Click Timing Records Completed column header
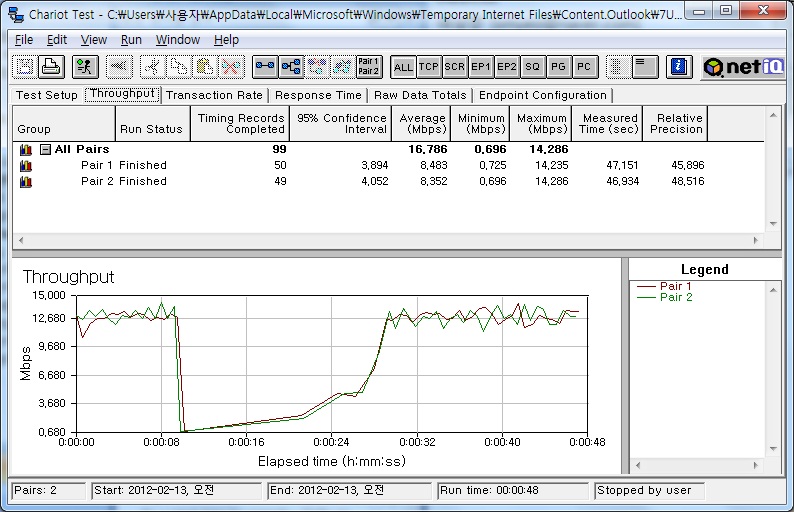 click(x=240, y=124)
